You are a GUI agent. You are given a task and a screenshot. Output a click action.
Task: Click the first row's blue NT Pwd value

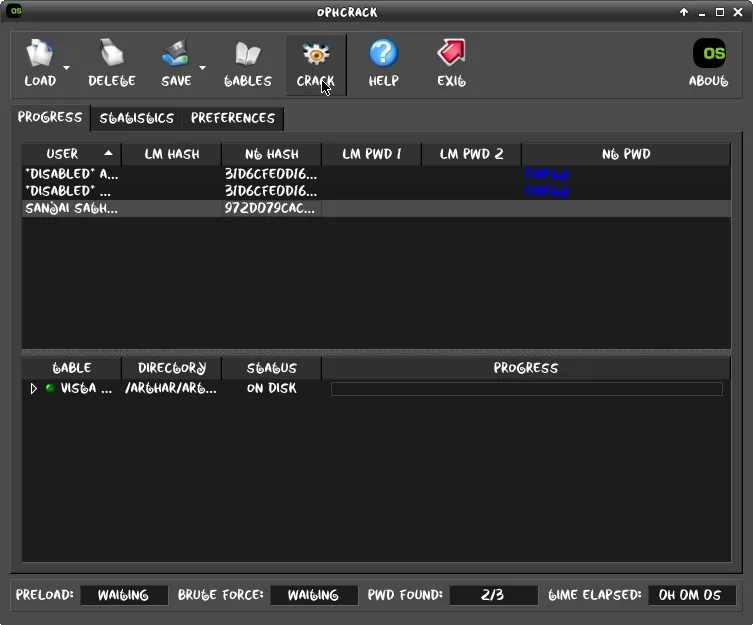click(x=547, y=174)
